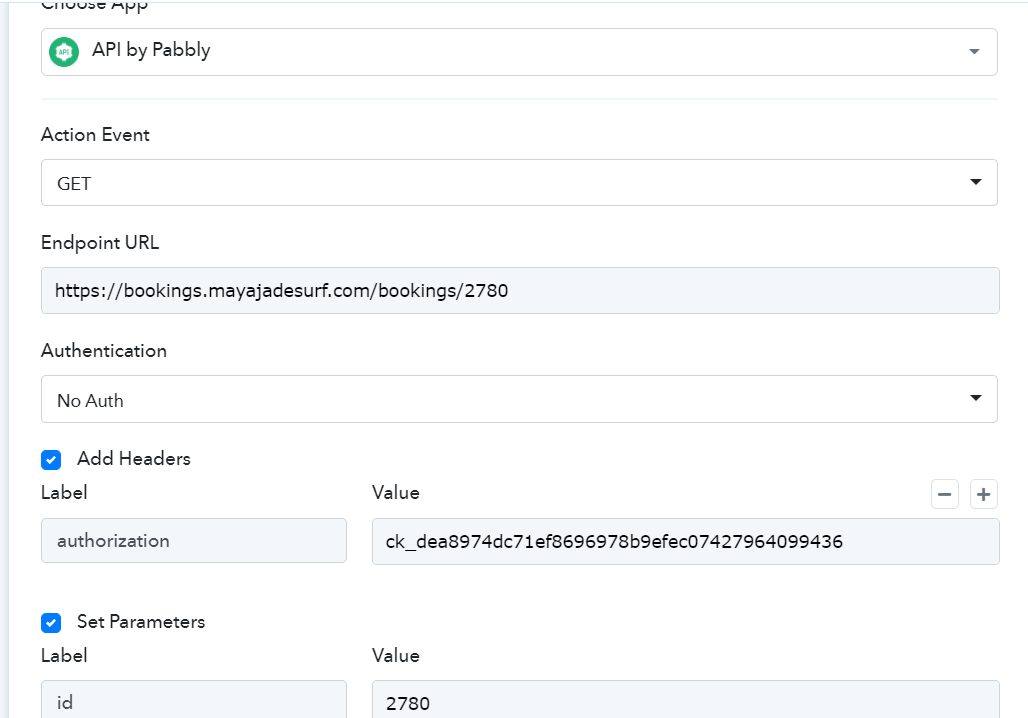
Task: Uncheck the Set Parameters checkbox
Action: [x=51, y=623]
